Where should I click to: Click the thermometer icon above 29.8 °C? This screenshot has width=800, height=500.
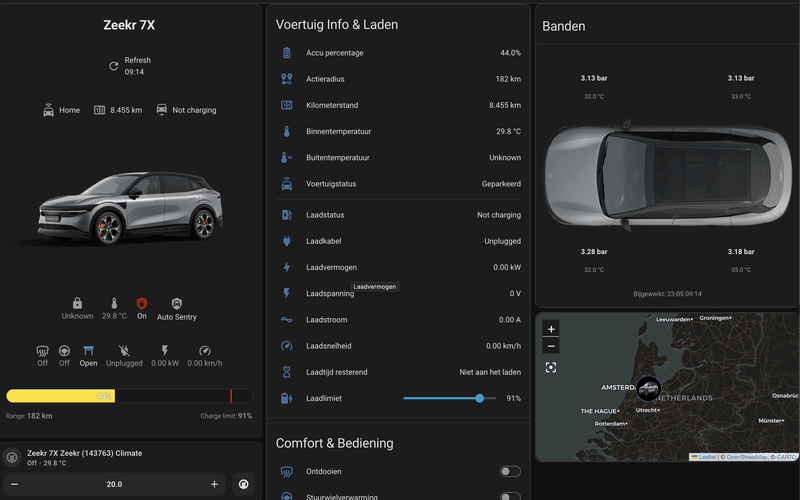[114, 303]
